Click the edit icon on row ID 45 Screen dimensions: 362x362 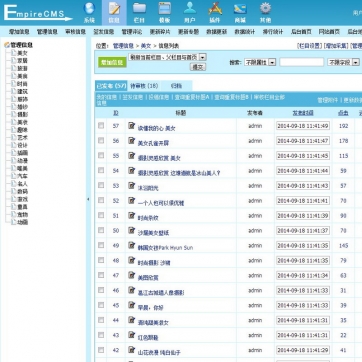click(x=132, y=305)
